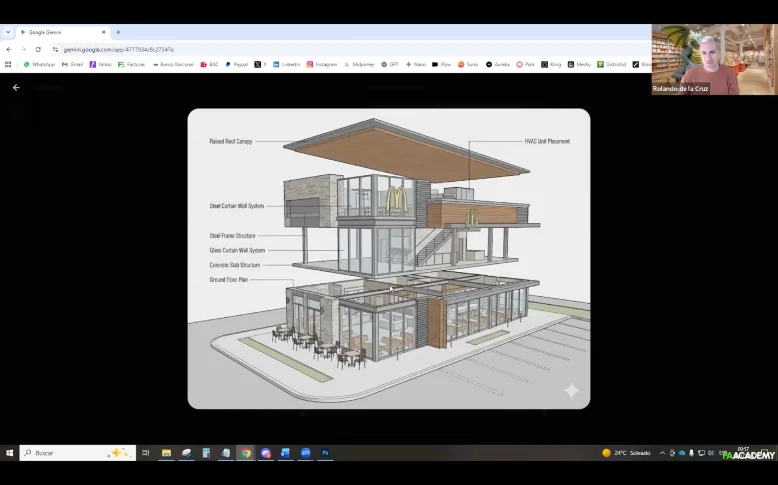Open the Chrome apps grid icon
Screen dimensions: 778x485
9,64
